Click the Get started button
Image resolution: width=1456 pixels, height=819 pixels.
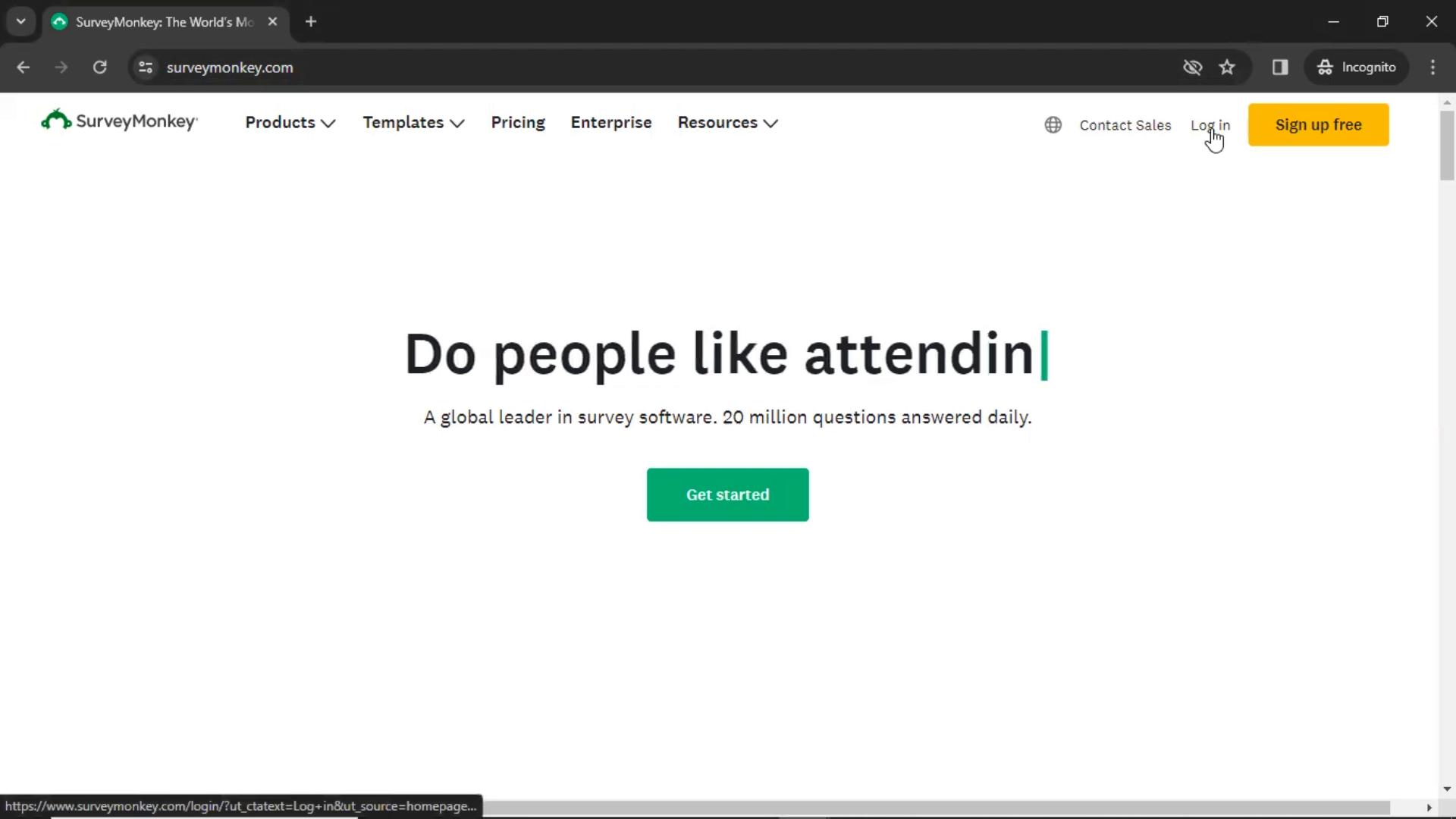(x=727, y=494)
